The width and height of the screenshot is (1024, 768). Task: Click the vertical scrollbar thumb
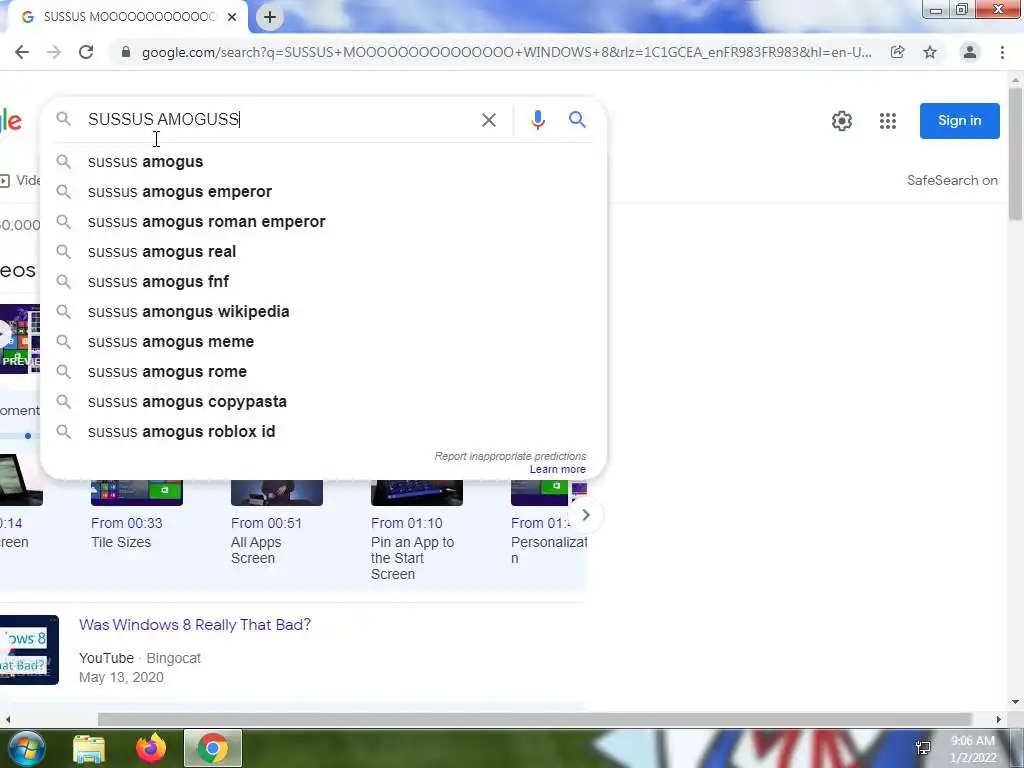[x=1016, y=152]
